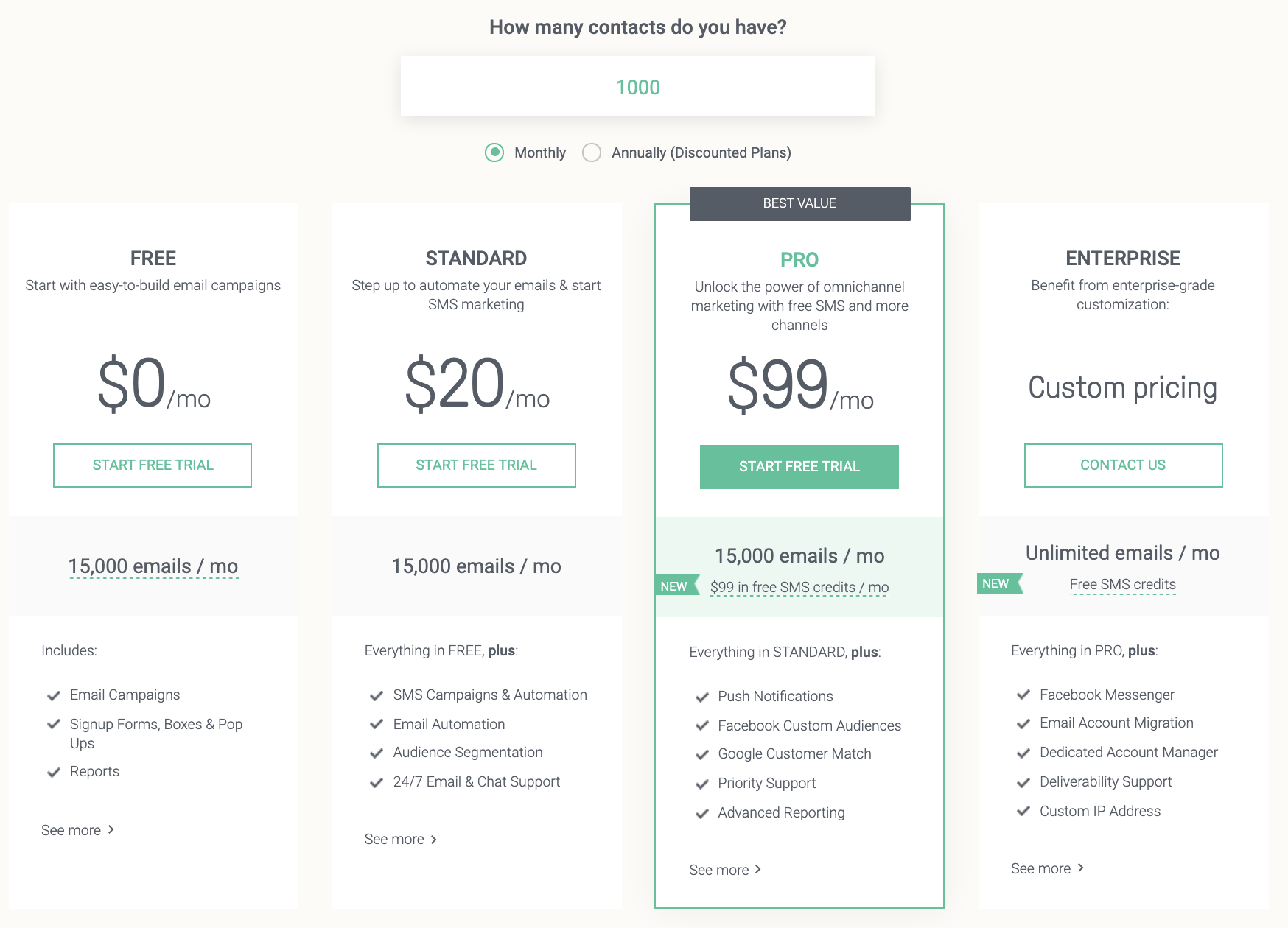Screen dimensions: 1288x928
Task: Click the $99 in free SMS credits link
Action: [x=799, y=588]
